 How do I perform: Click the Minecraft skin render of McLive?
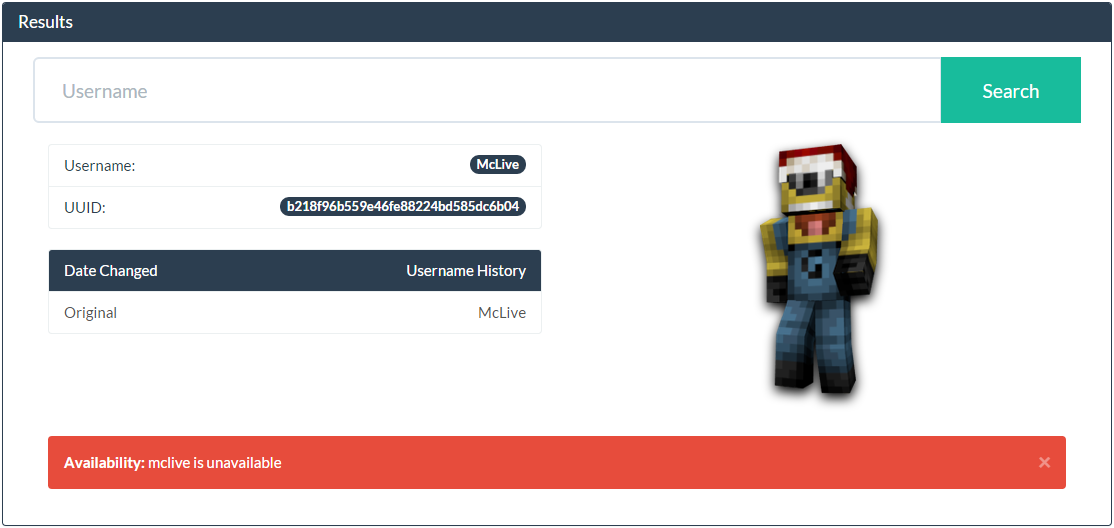pos(818,270)
